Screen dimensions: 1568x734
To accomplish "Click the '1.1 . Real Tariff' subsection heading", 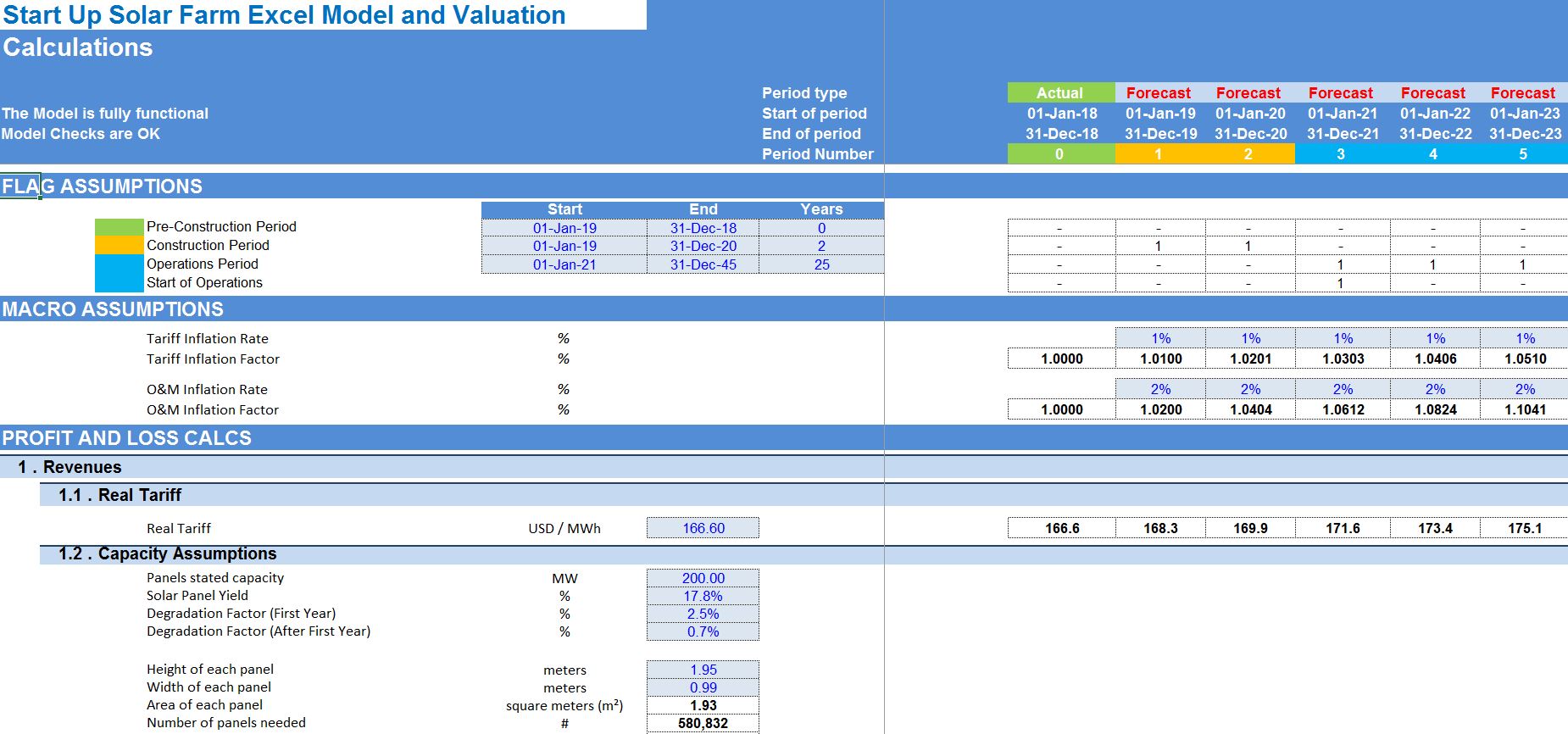I will pos(120,495).
